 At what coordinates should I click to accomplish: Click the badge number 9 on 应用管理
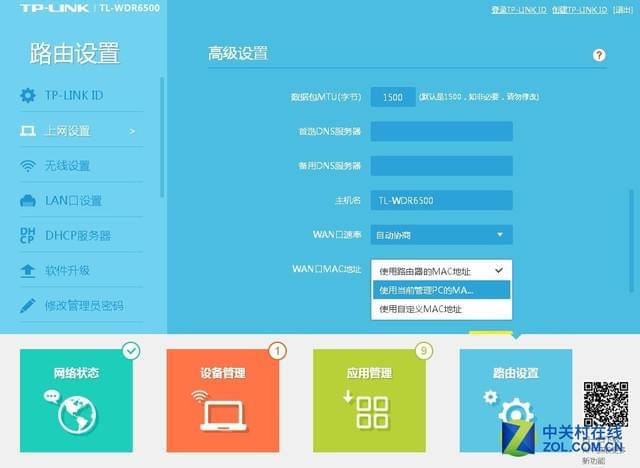(x=424, y=351)
